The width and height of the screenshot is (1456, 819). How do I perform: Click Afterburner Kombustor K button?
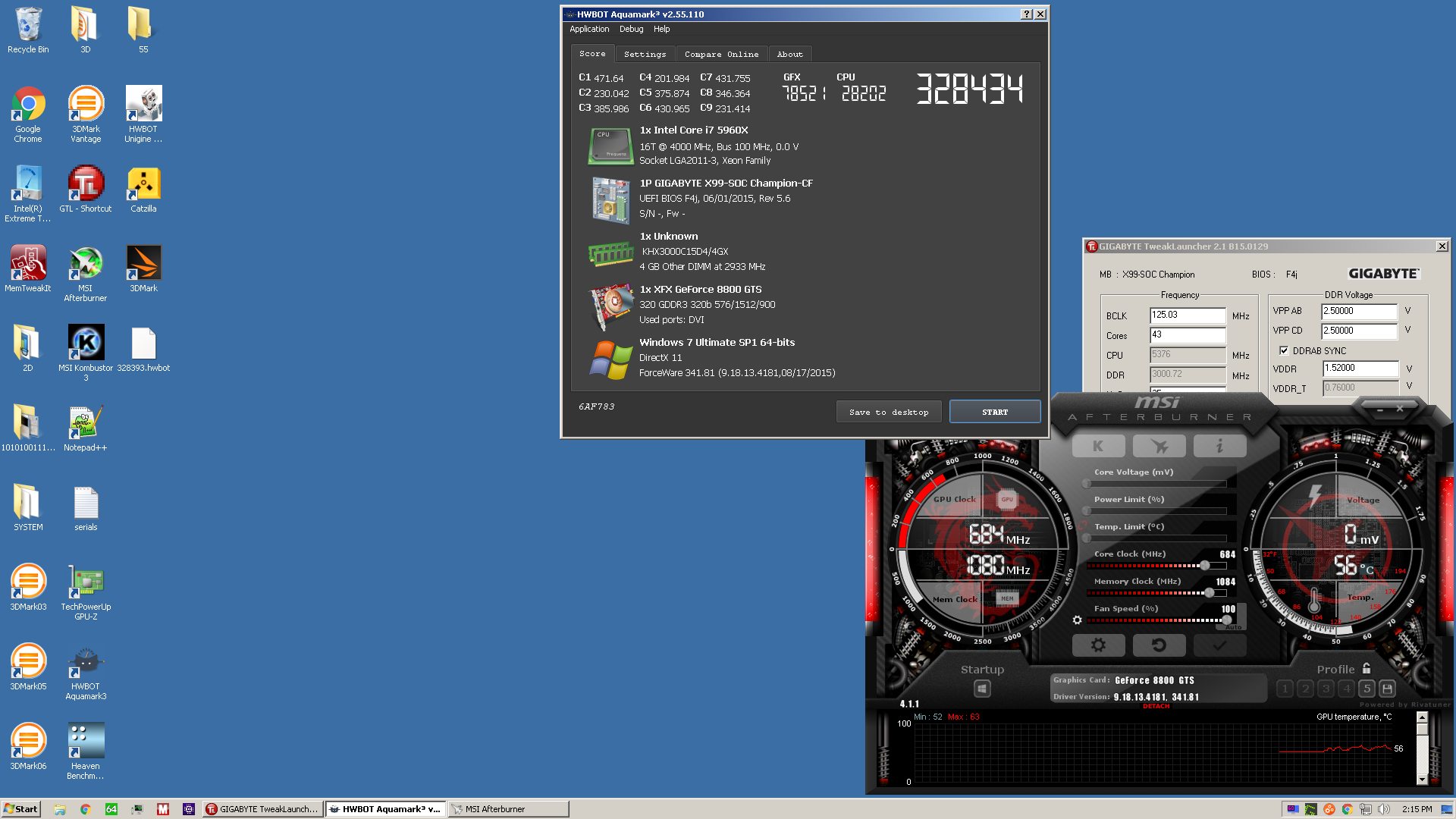(x=1098, y=446)
